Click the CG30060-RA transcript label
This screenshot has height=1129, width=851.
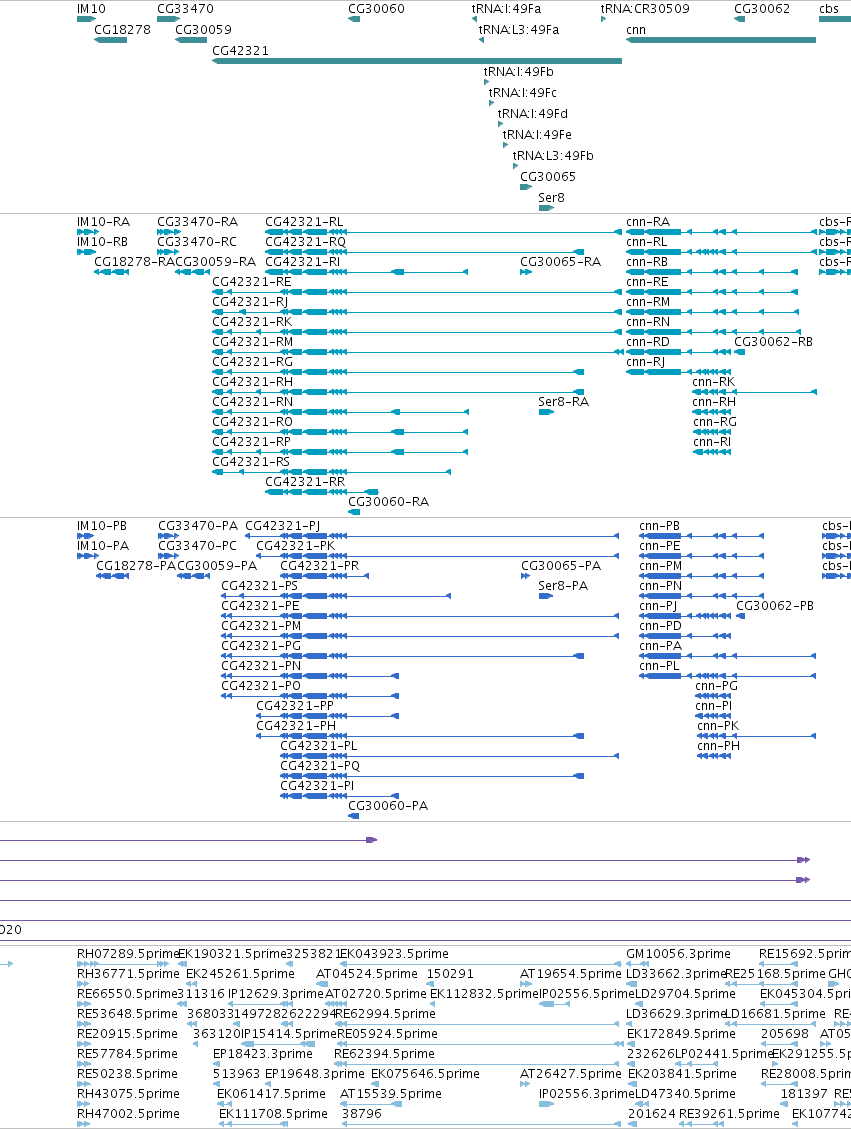pyautogui.click(x=388, y=501)
